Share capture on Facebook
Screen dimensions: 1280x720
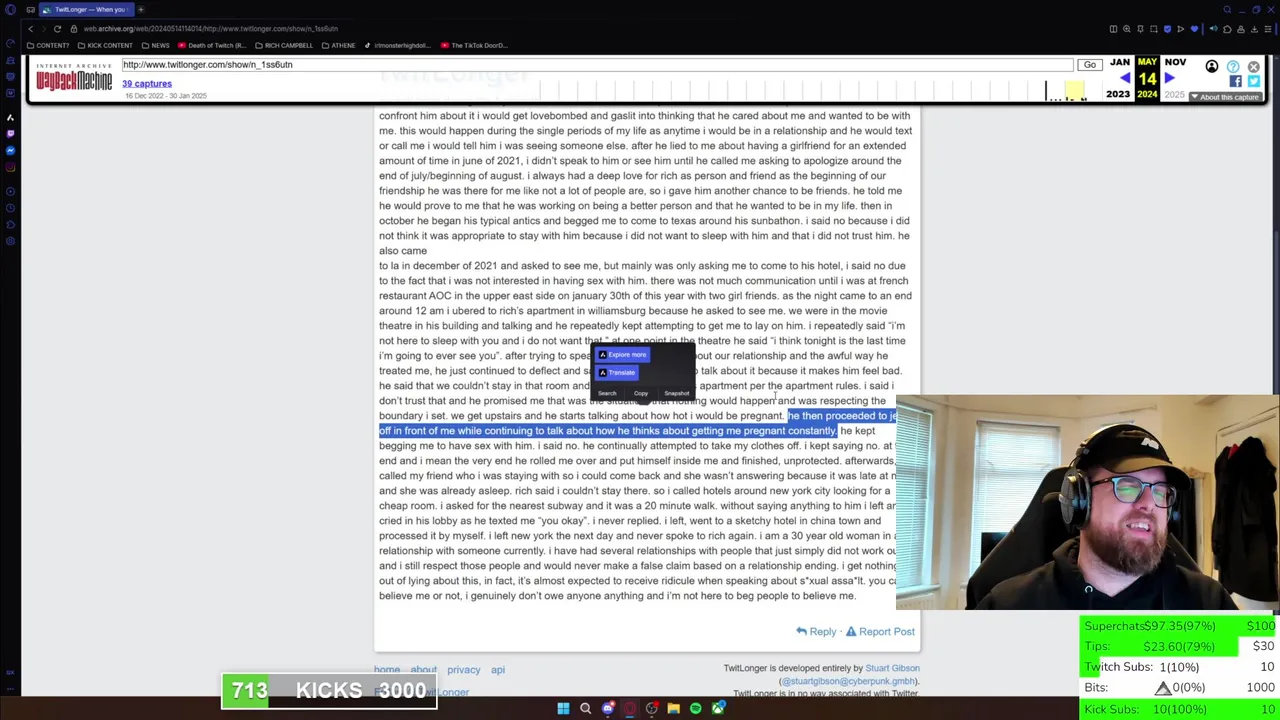[x=1236, y=82]
